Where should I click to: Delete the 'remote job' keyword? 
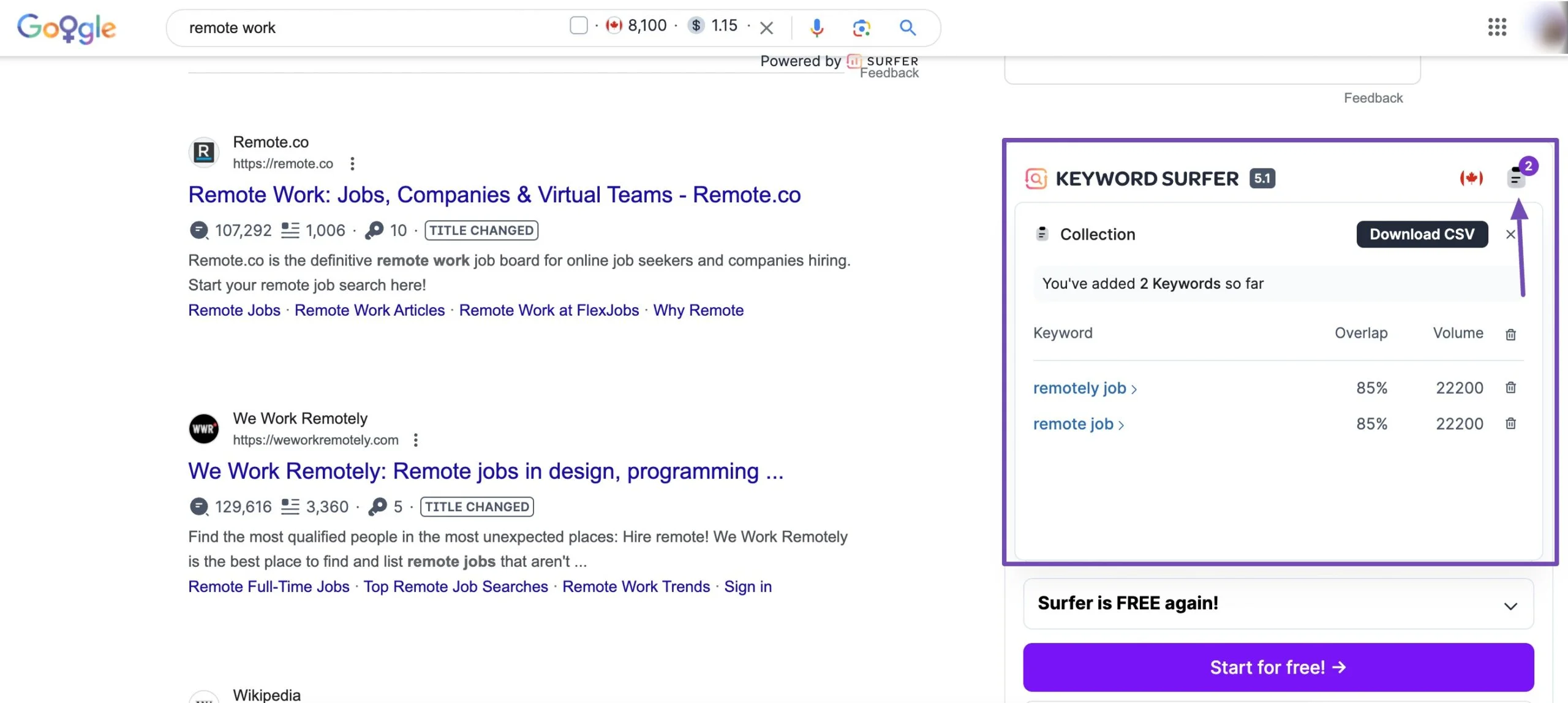[1510, 424]
